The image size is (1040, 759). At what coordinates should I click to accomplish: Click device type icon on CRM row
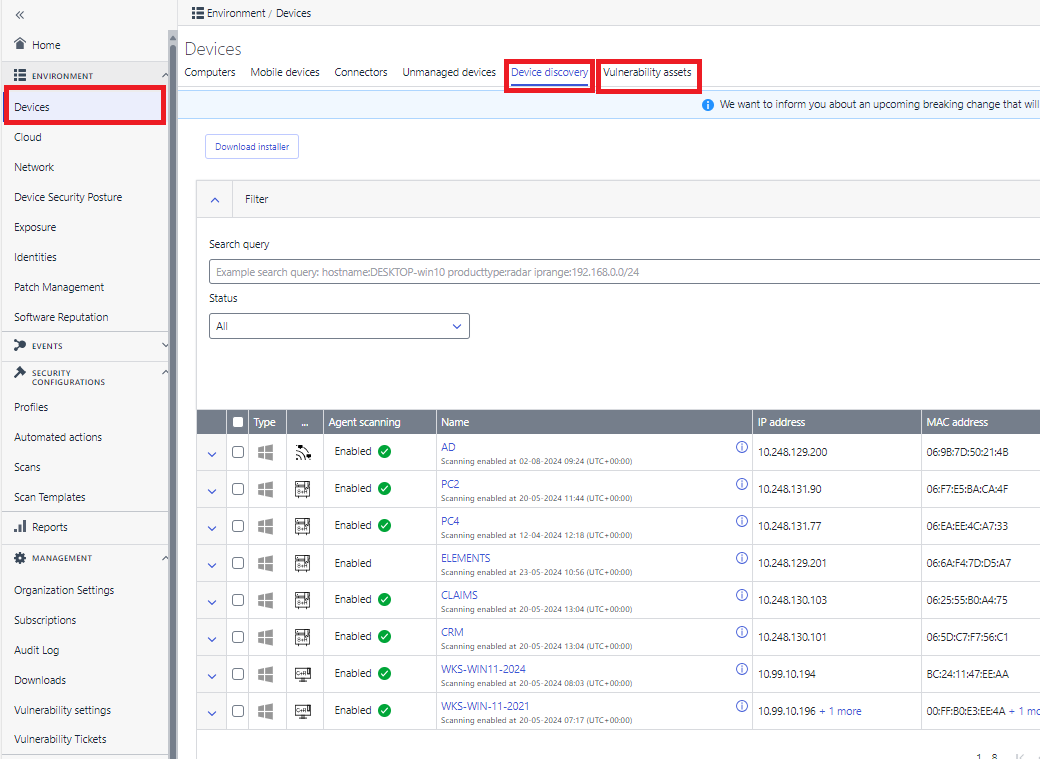[303, 638]
